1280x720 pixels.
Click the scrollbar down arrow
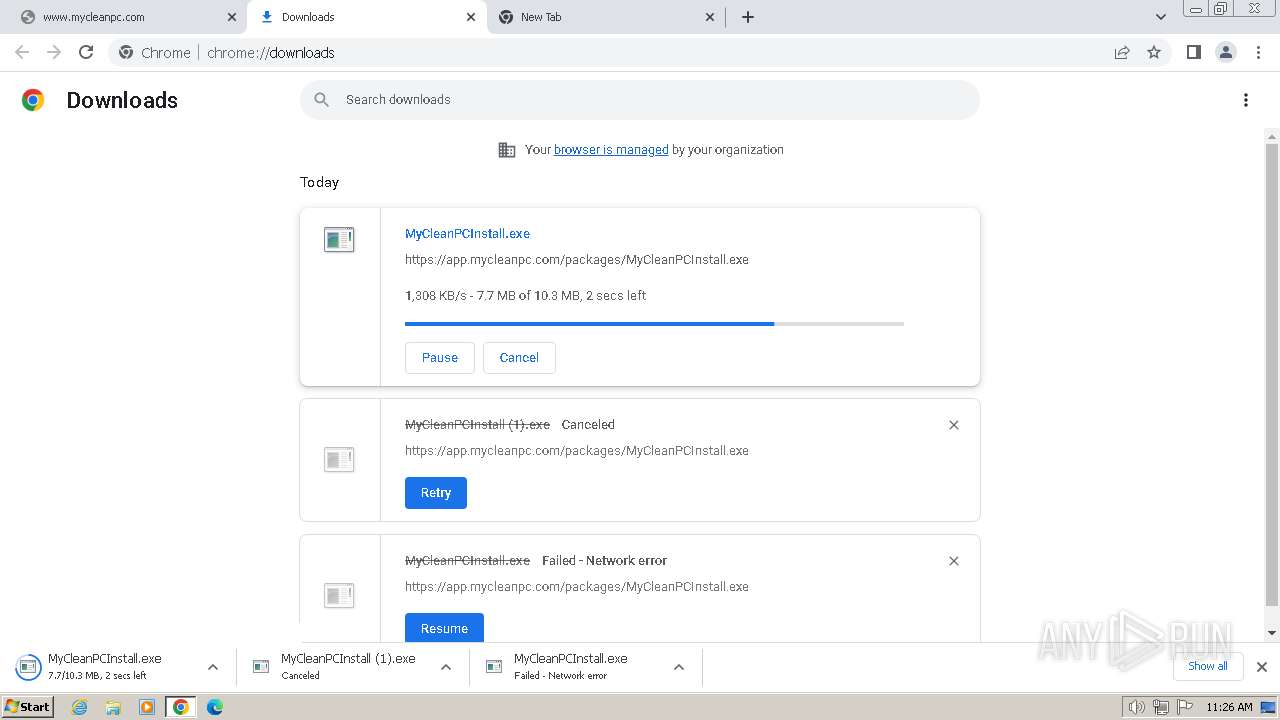point(1272,633)
